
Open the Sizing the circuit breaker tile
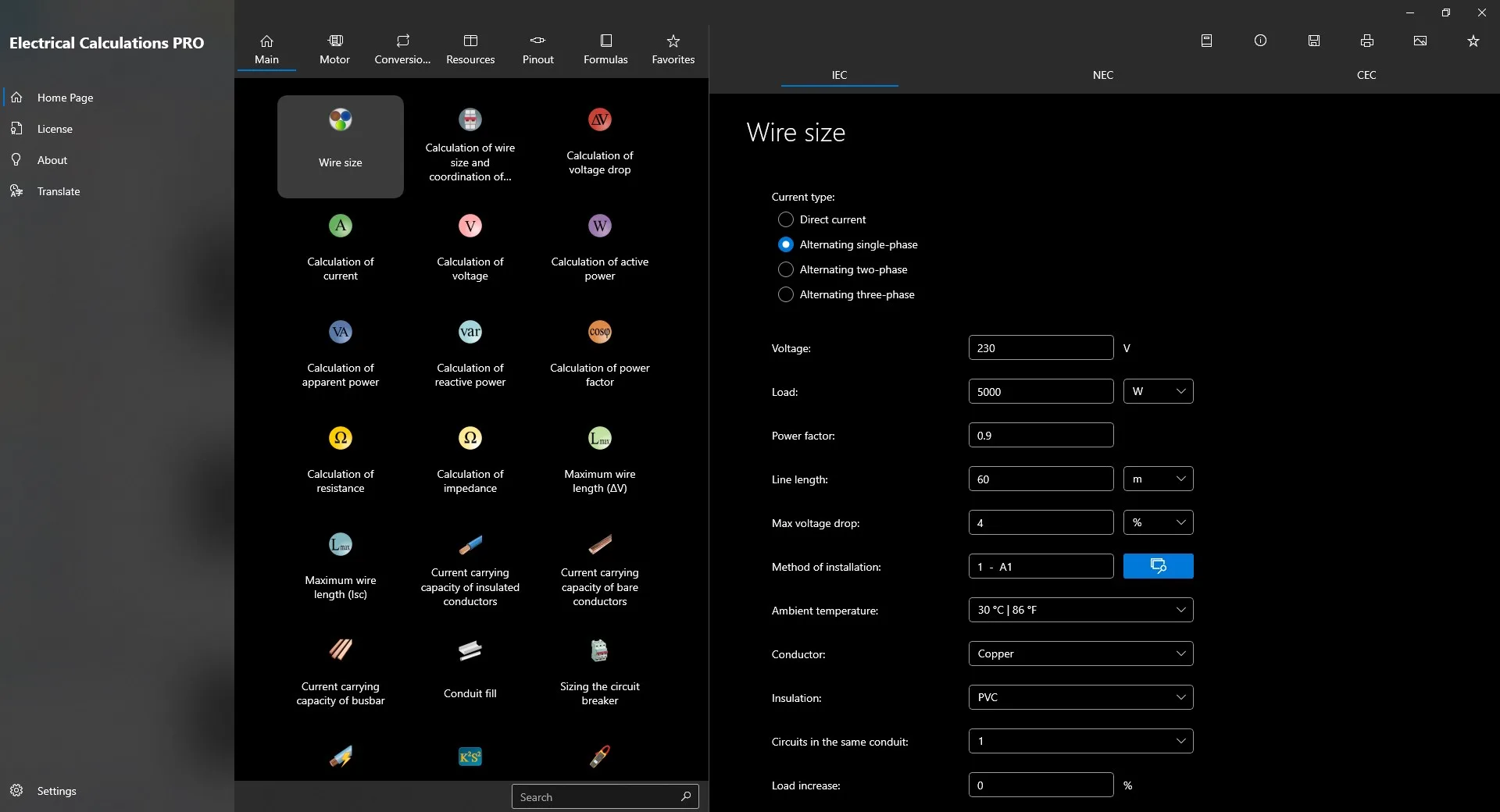click(600, 678)
